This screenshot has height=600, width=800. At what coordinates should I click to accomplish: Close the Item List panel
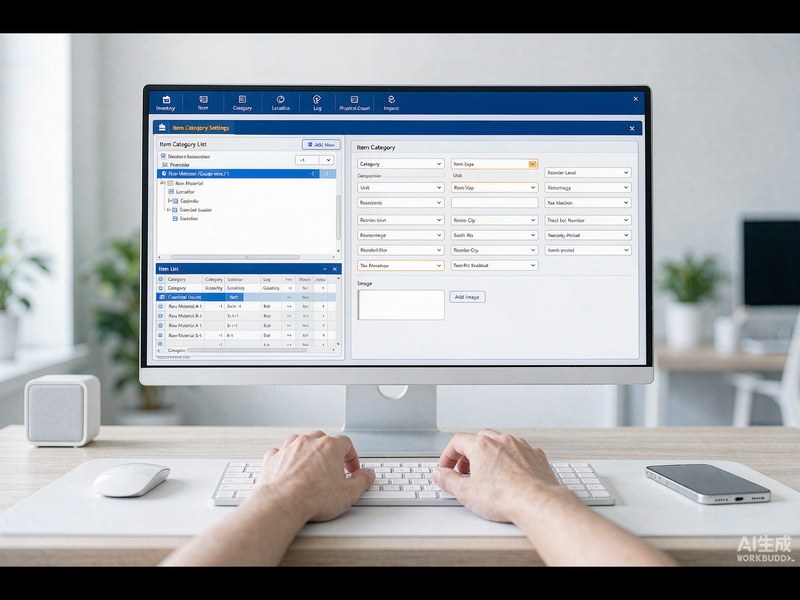[x=335, y=269]
